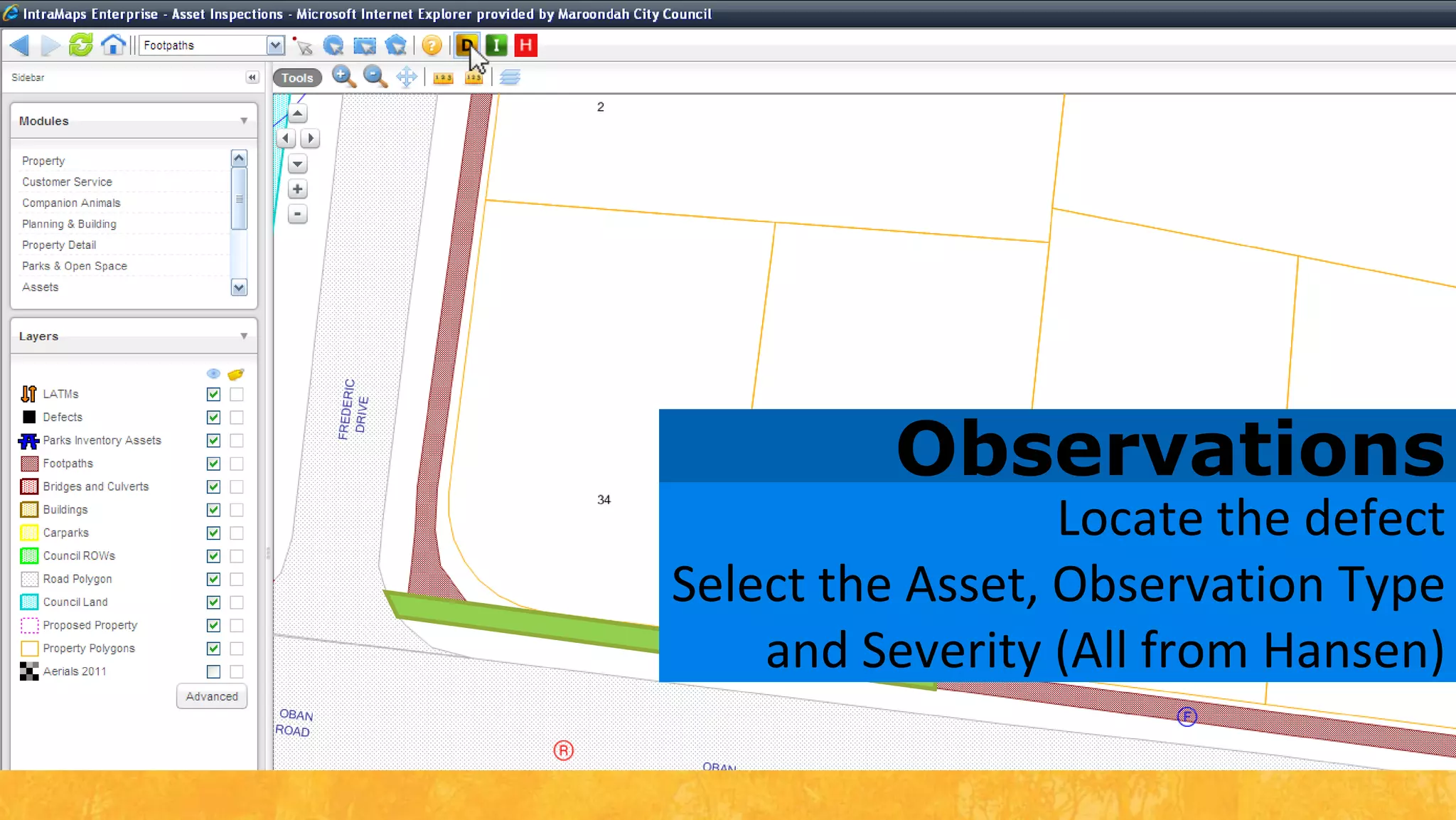Screen dimensions: 1456x820
Task: Open the Customer Service module
Action: click(x=67, y=182)
